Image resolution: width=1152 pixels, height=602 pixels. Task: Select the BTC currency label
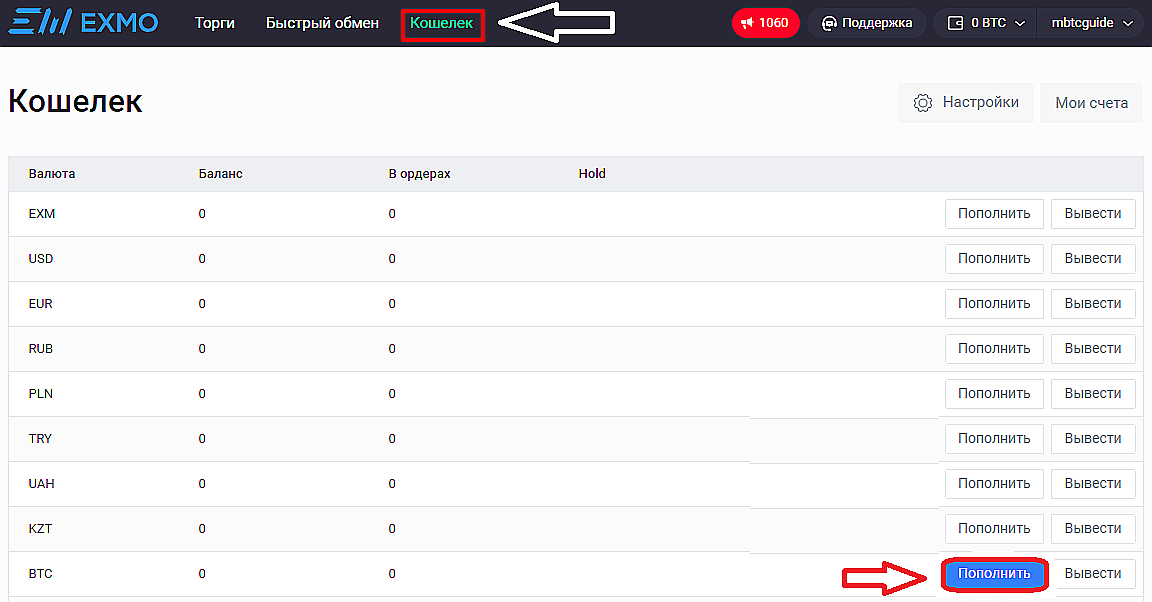tap(40, 573)
